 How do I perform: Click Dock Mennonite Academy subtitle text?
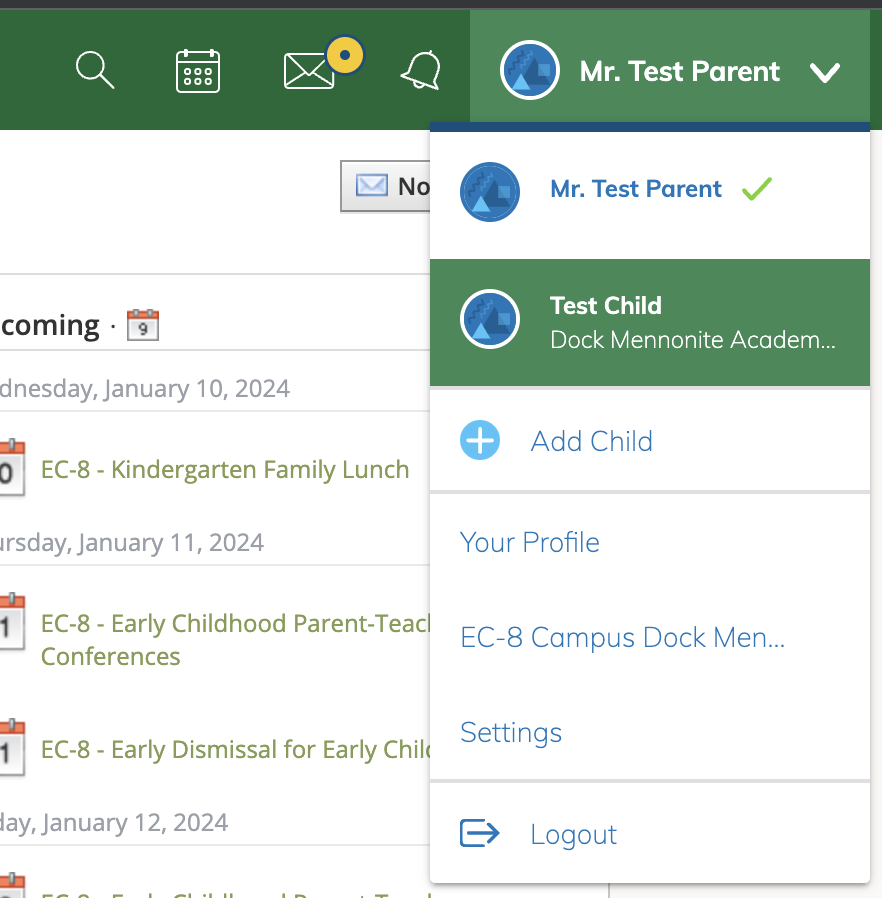(x=693, y=340)
